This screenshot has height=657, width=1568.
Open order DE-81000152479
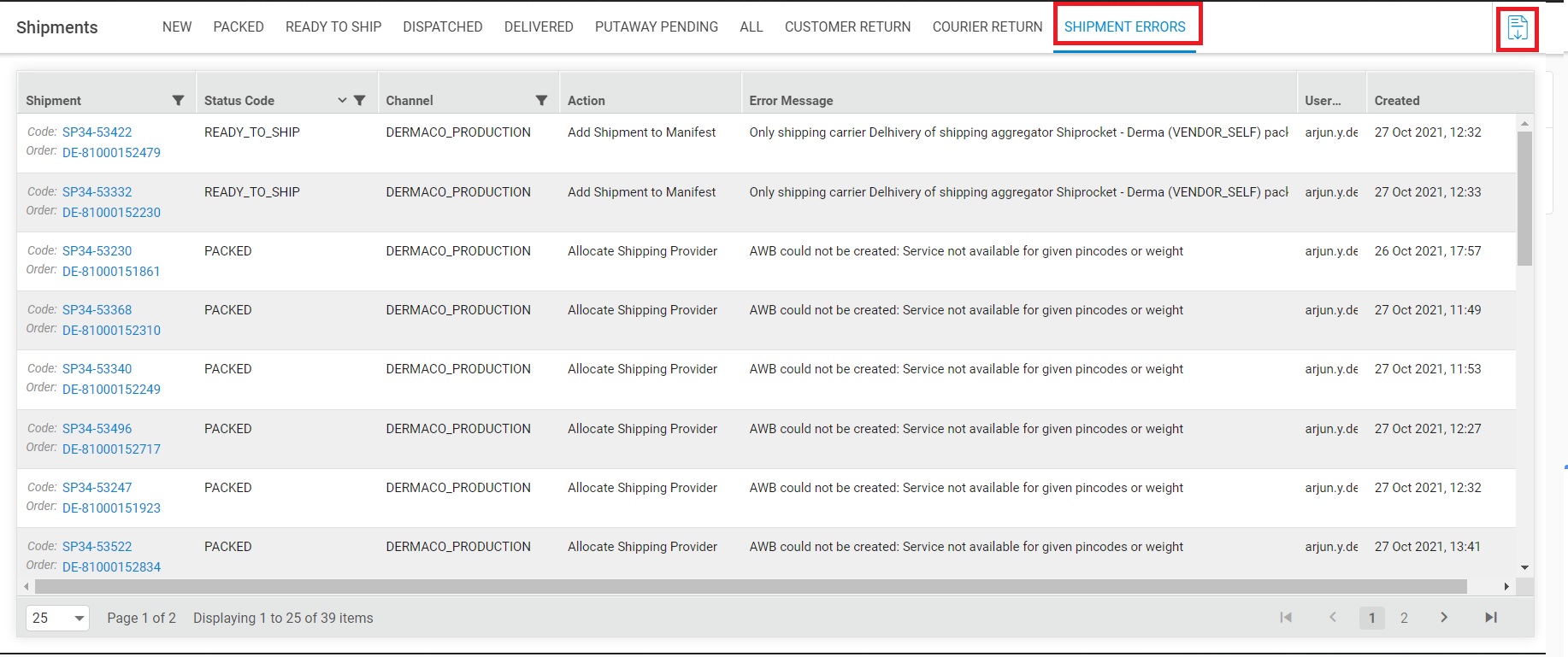[x=111, y=153]
